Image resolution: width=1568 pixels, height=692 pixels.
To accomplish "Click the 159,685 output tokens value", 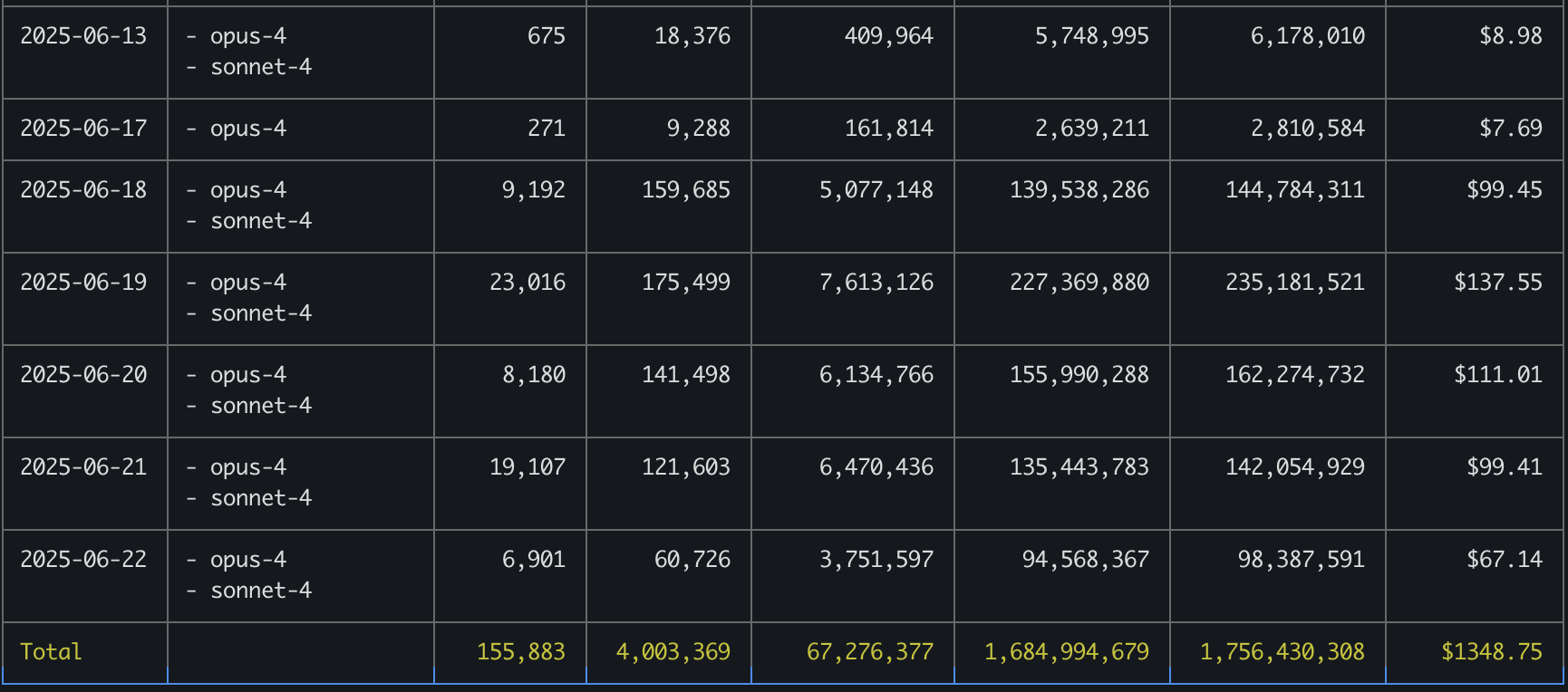I will pos(685,190).
